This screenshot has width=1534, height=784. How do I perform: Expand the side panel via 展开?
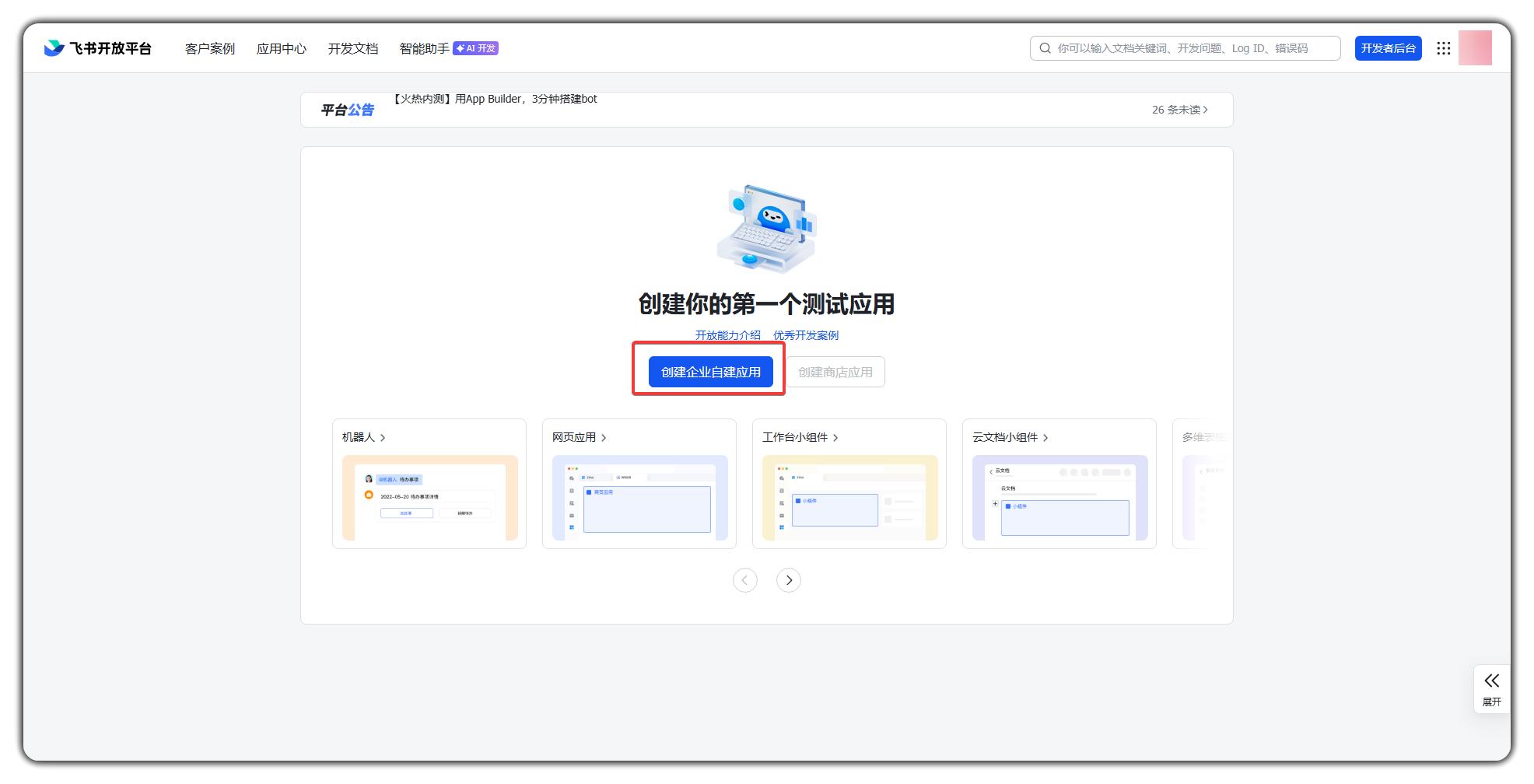point(1491,688)
